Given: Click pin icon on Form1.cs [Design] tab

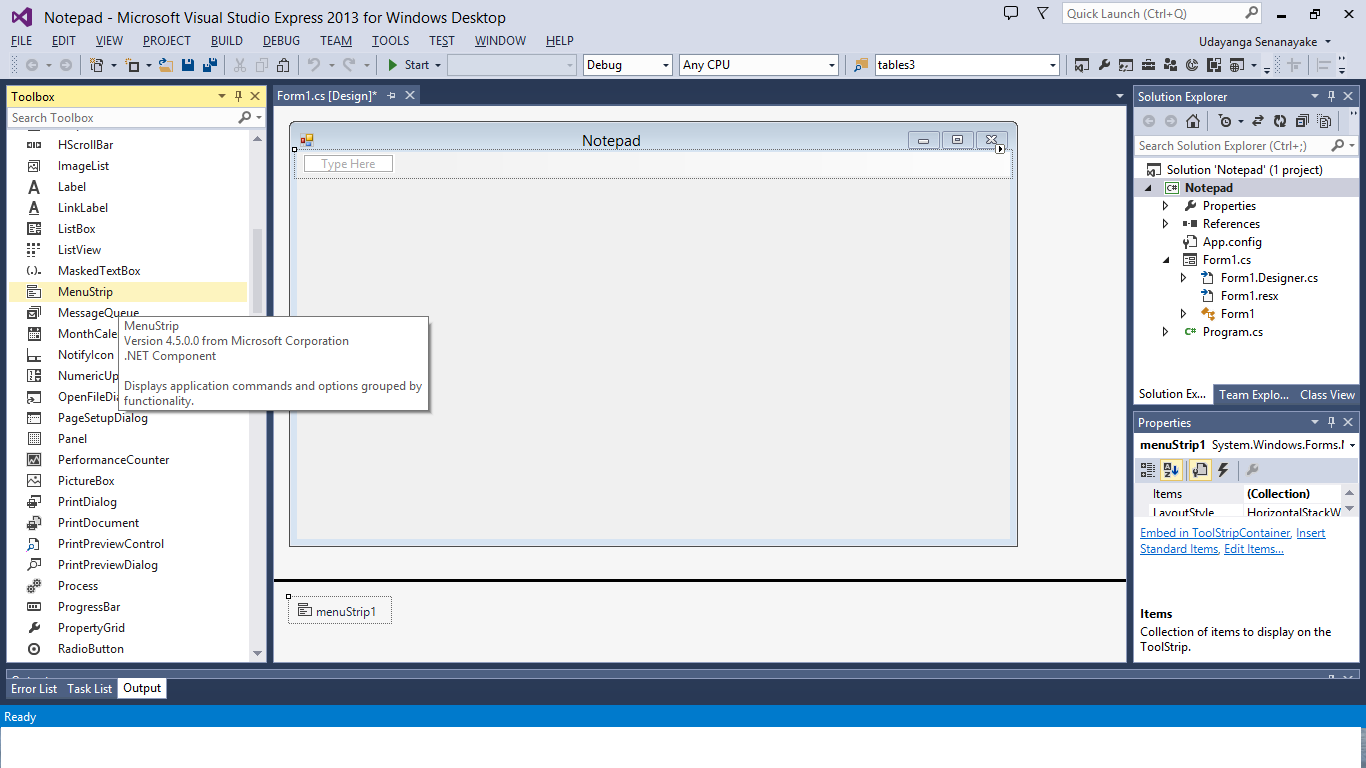Looking at the screenshot, I should (x=392, y=95).
